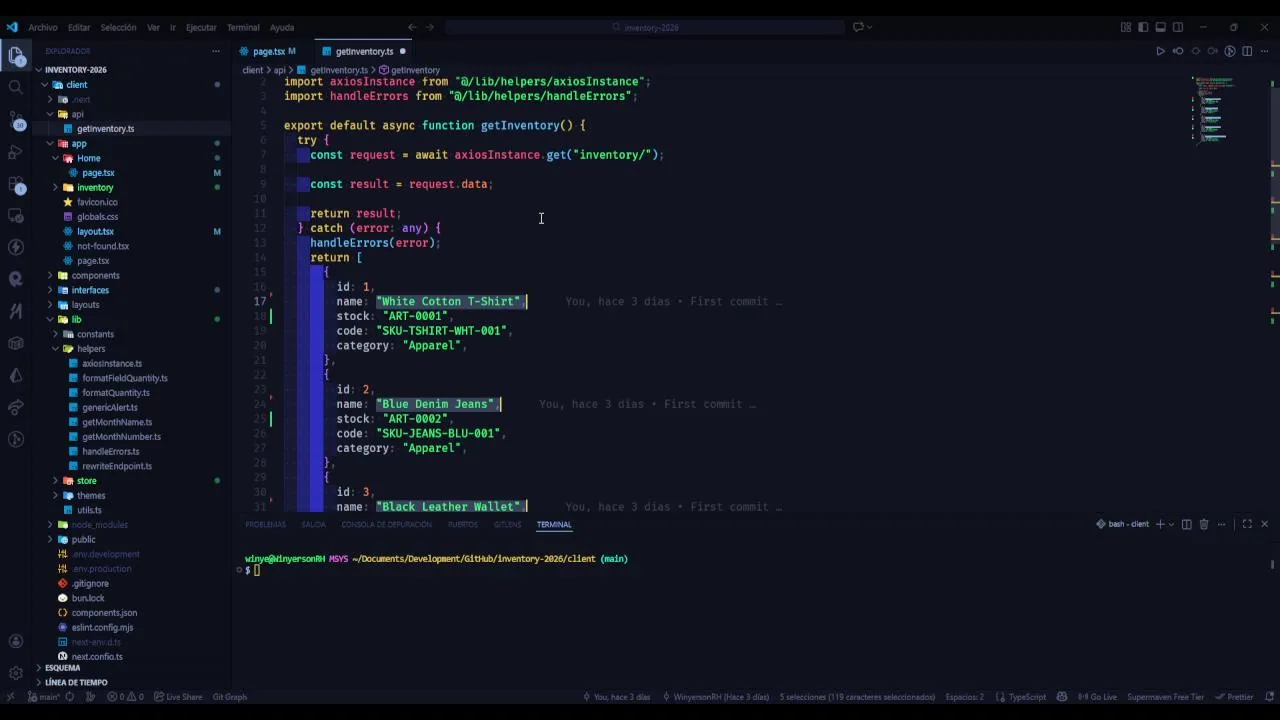Open the Search view in activity bar

(x=16, y=88)
